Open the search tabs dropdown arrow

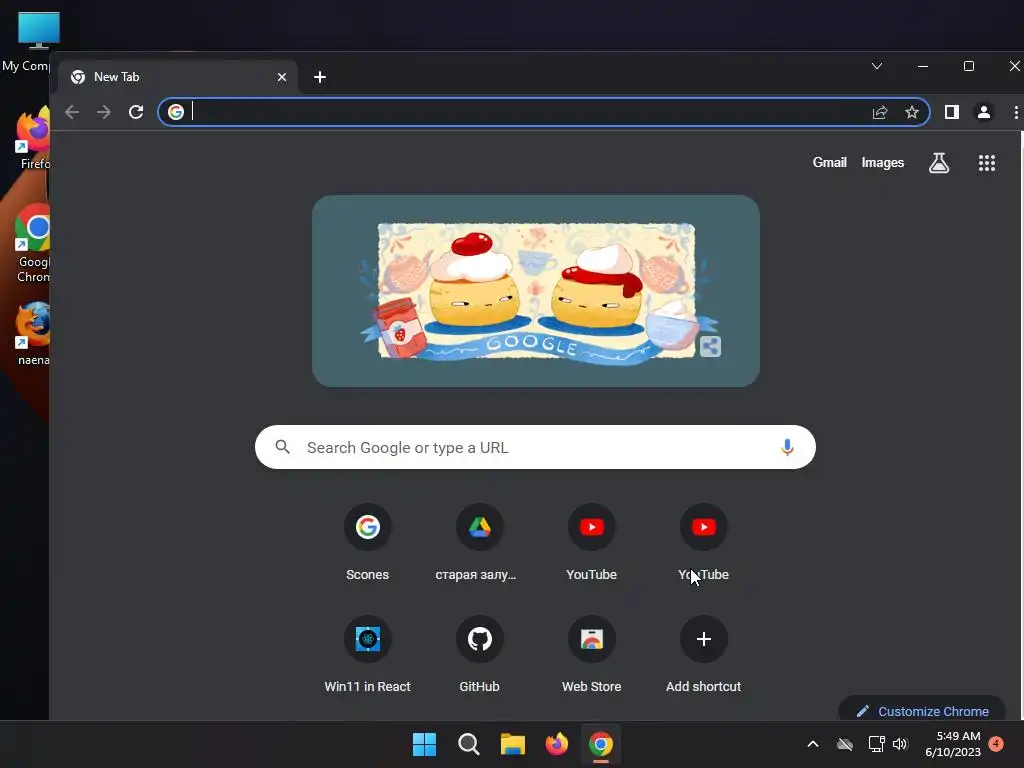pos(877,66)
